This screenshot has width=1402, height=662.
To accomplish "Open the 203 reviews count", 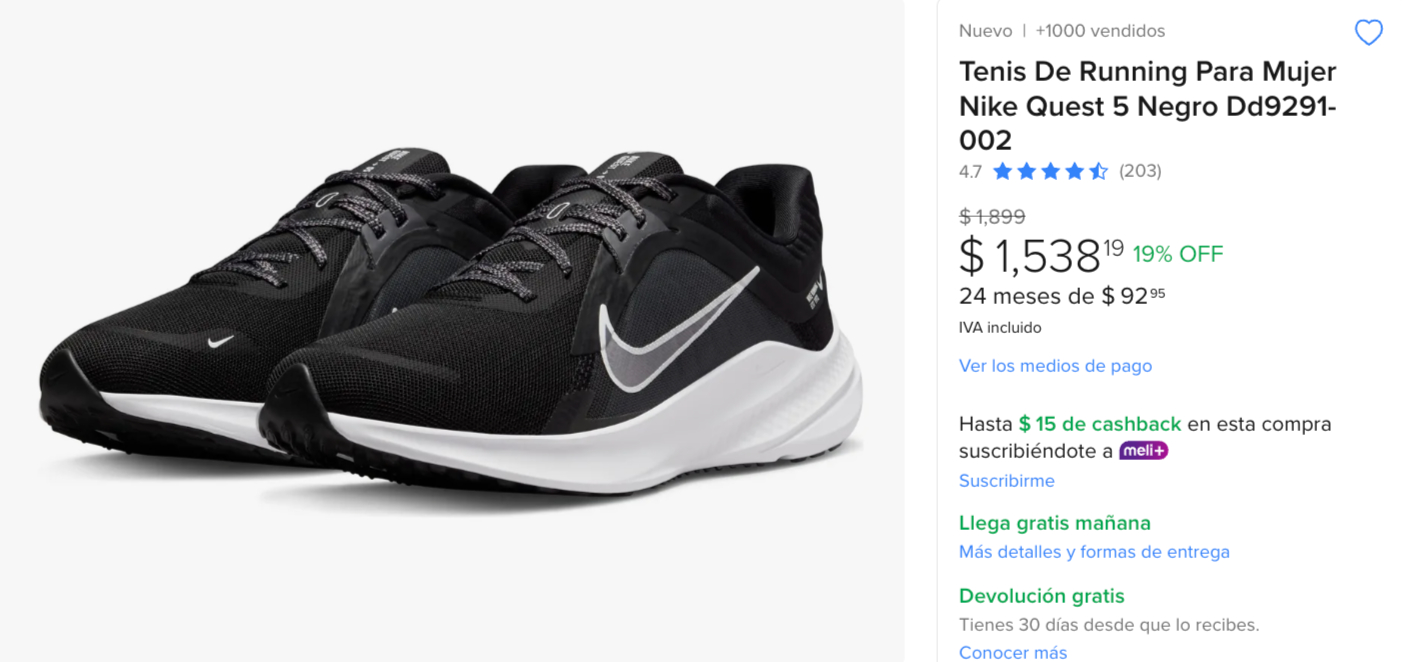I will tap(1140, 171).
